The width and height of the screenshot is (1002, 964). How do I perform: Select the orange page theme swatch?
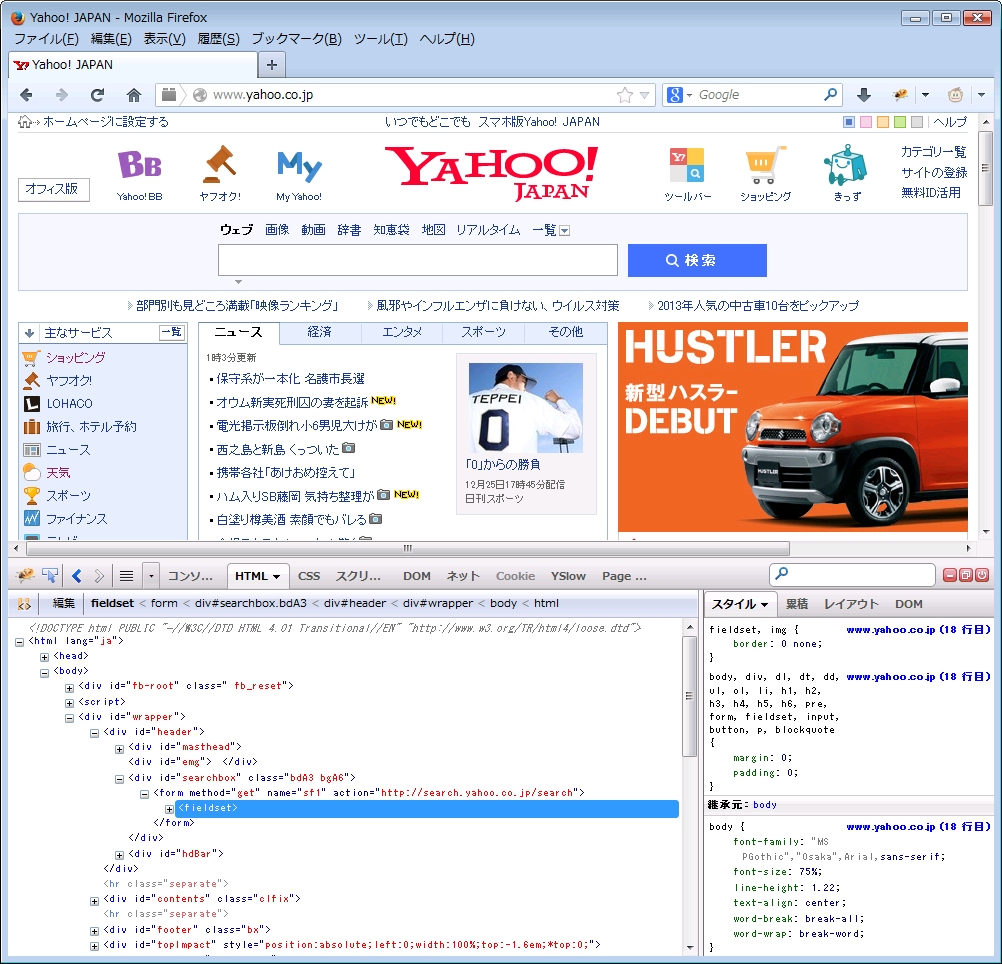[x=883, y=122]
